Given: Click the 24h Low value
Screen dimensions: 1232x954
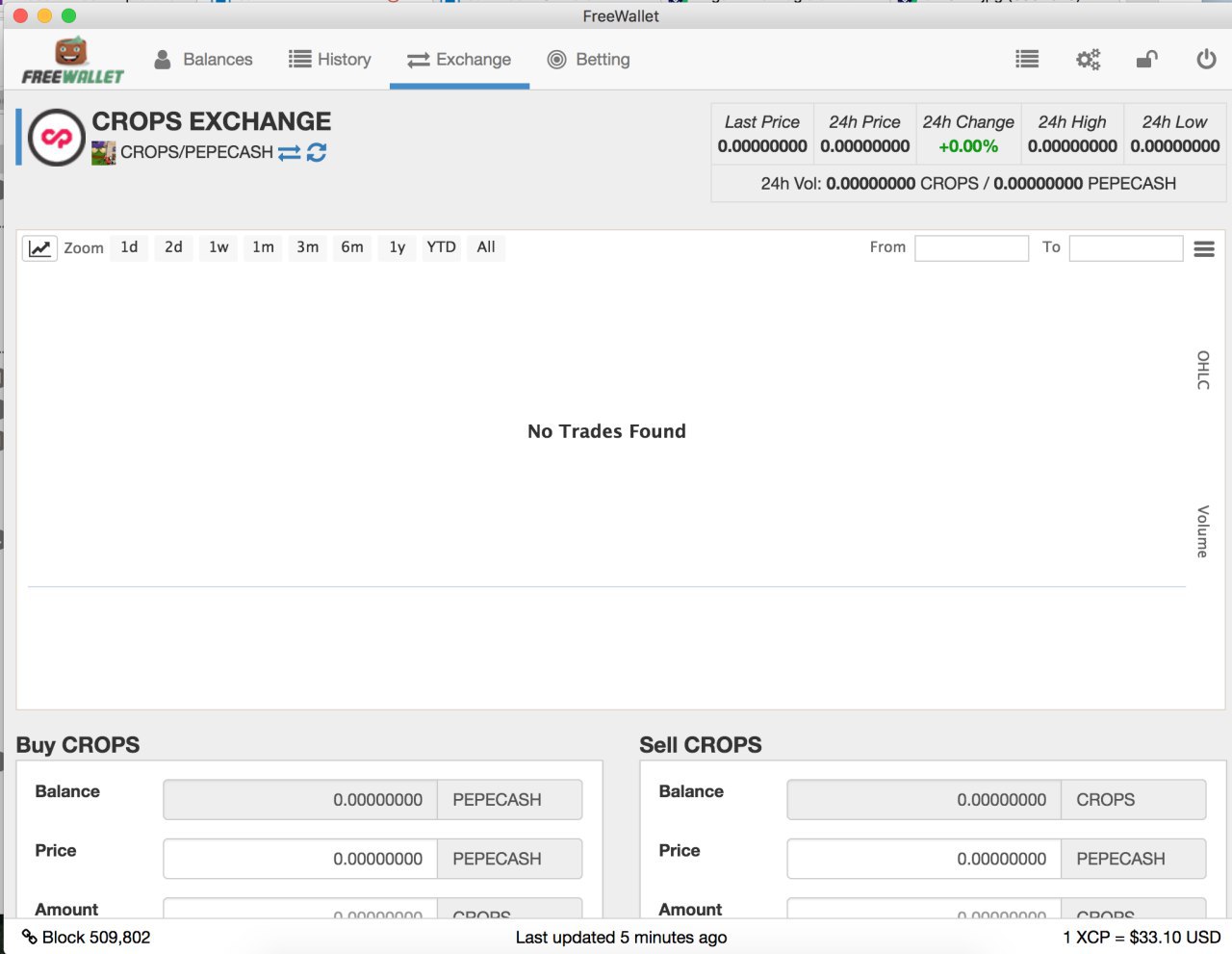Looking at the screenshot, I should [1175, 146].
